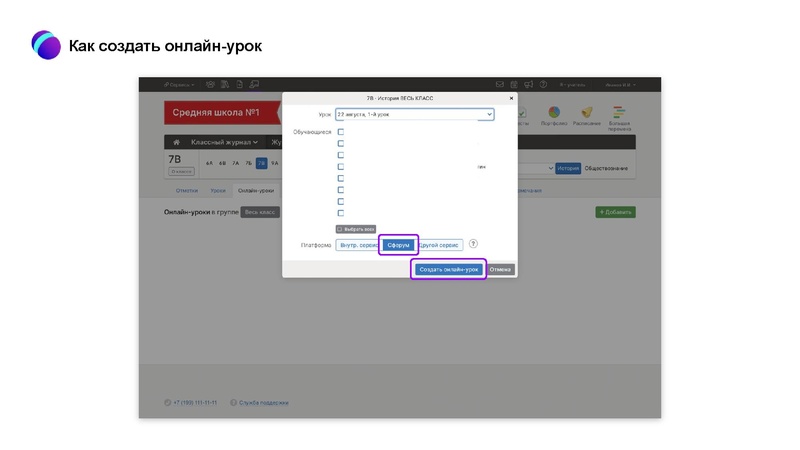
Task: Switch to the Уроки tab
Action: tap(218, 190)
